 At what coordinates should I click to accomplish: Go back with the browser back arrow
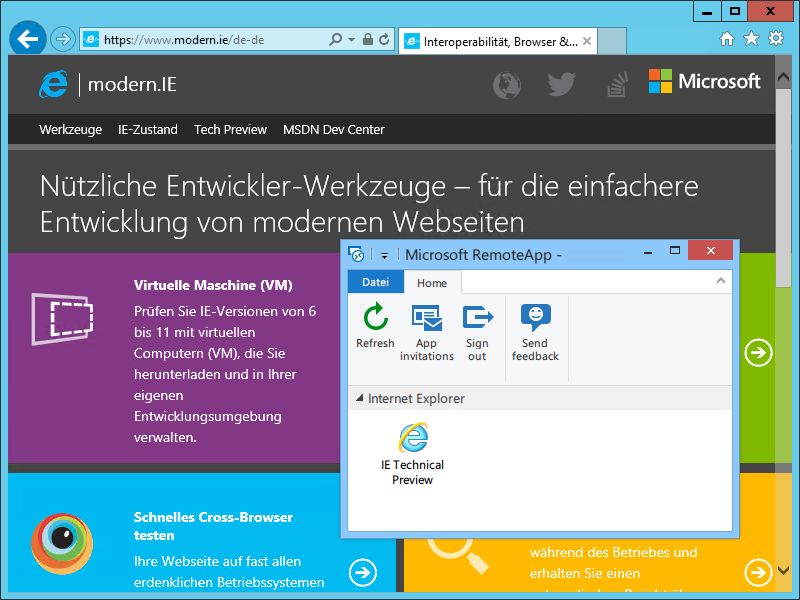coord(28,38)
